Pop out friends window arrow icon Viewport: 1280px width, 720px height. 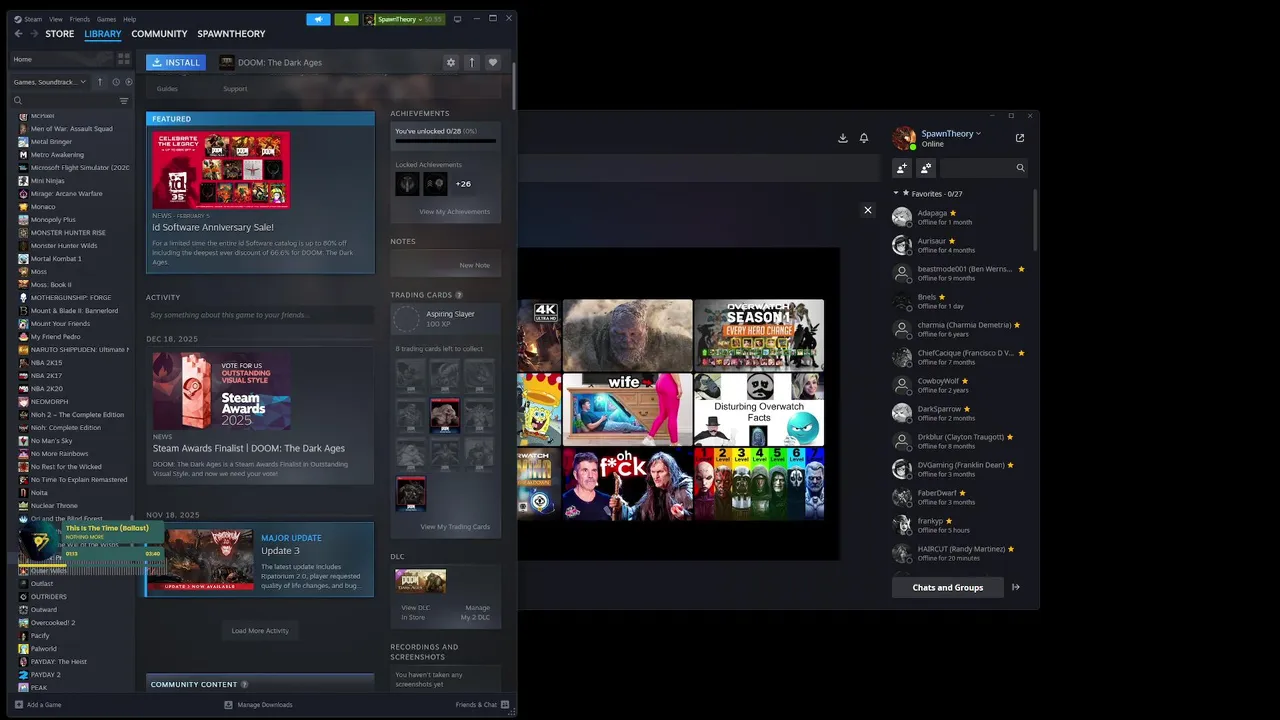click(x=1020, y=138)
